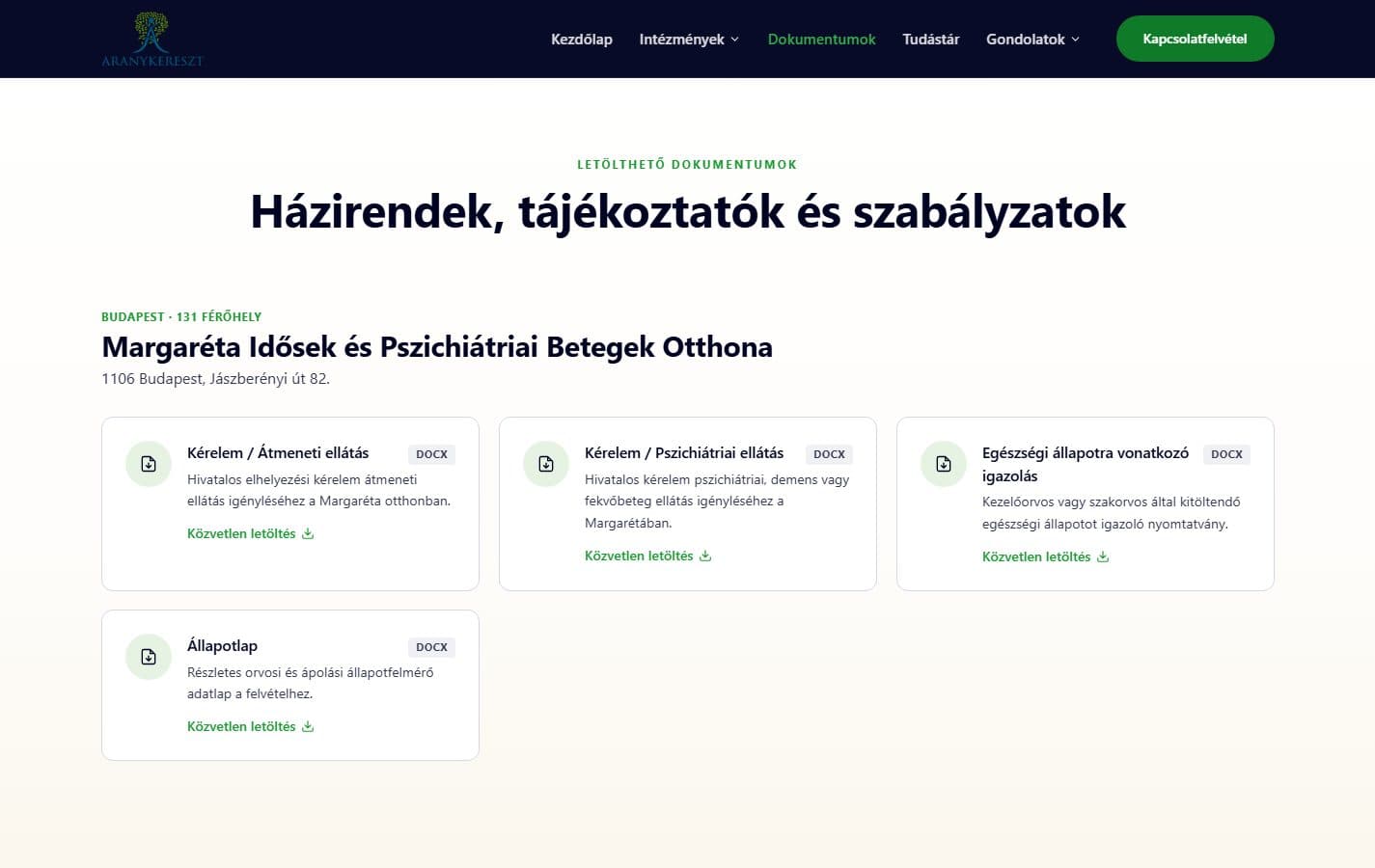Download the Állapotlap file via Közvetlen letöltés

251,726
